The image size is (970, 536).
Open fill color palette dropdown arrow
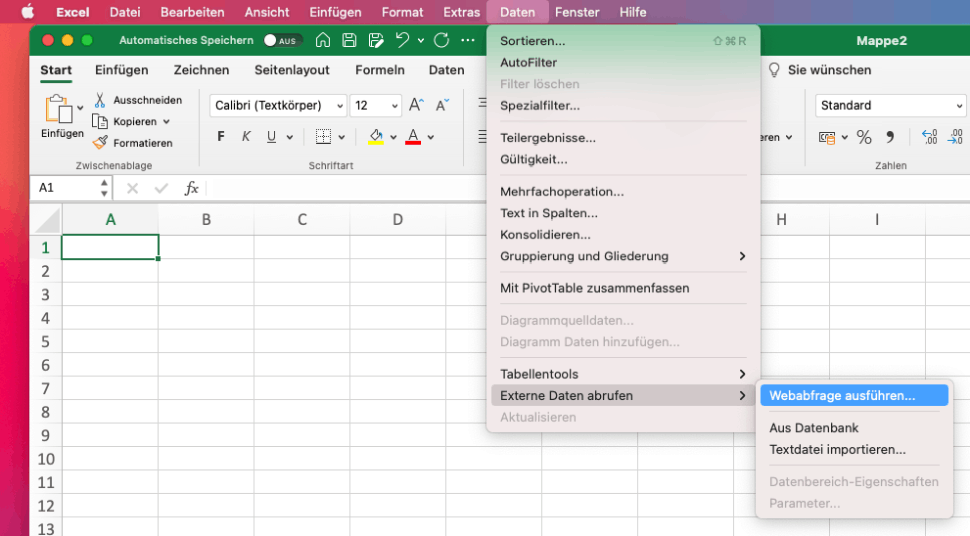393,137
